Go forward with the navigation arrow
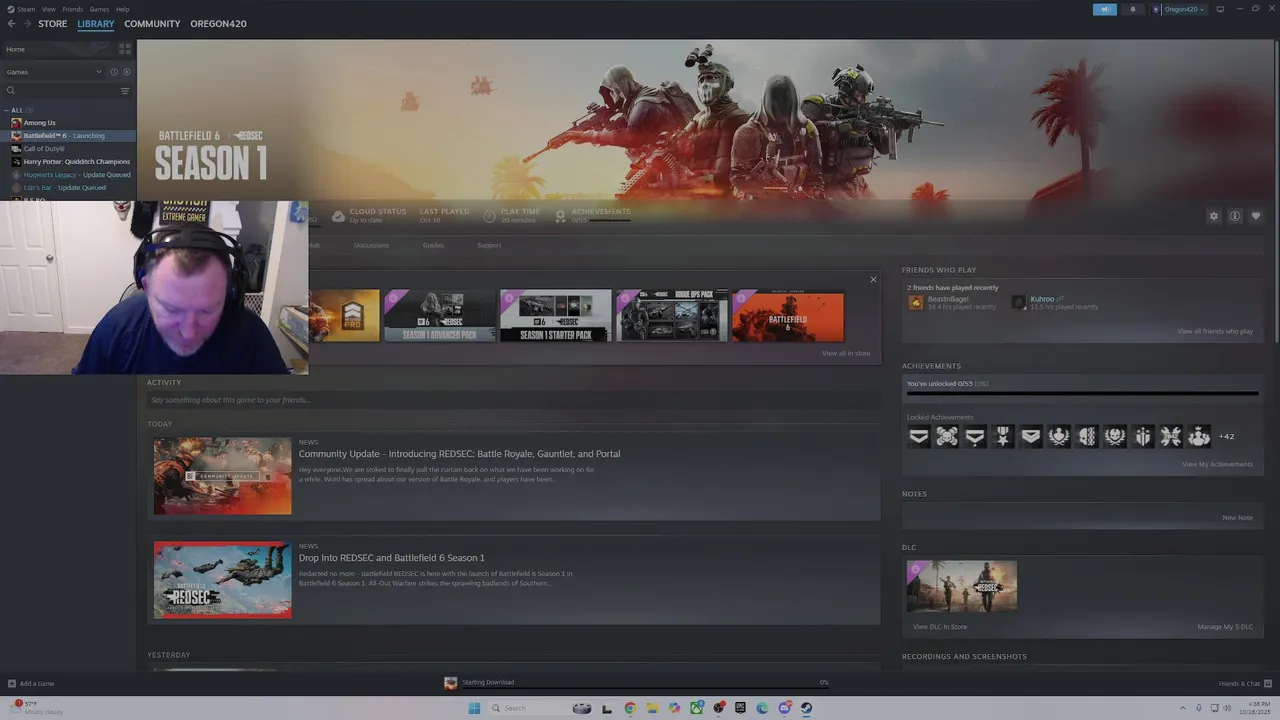The image size is (1280, 720). point(26,24)
